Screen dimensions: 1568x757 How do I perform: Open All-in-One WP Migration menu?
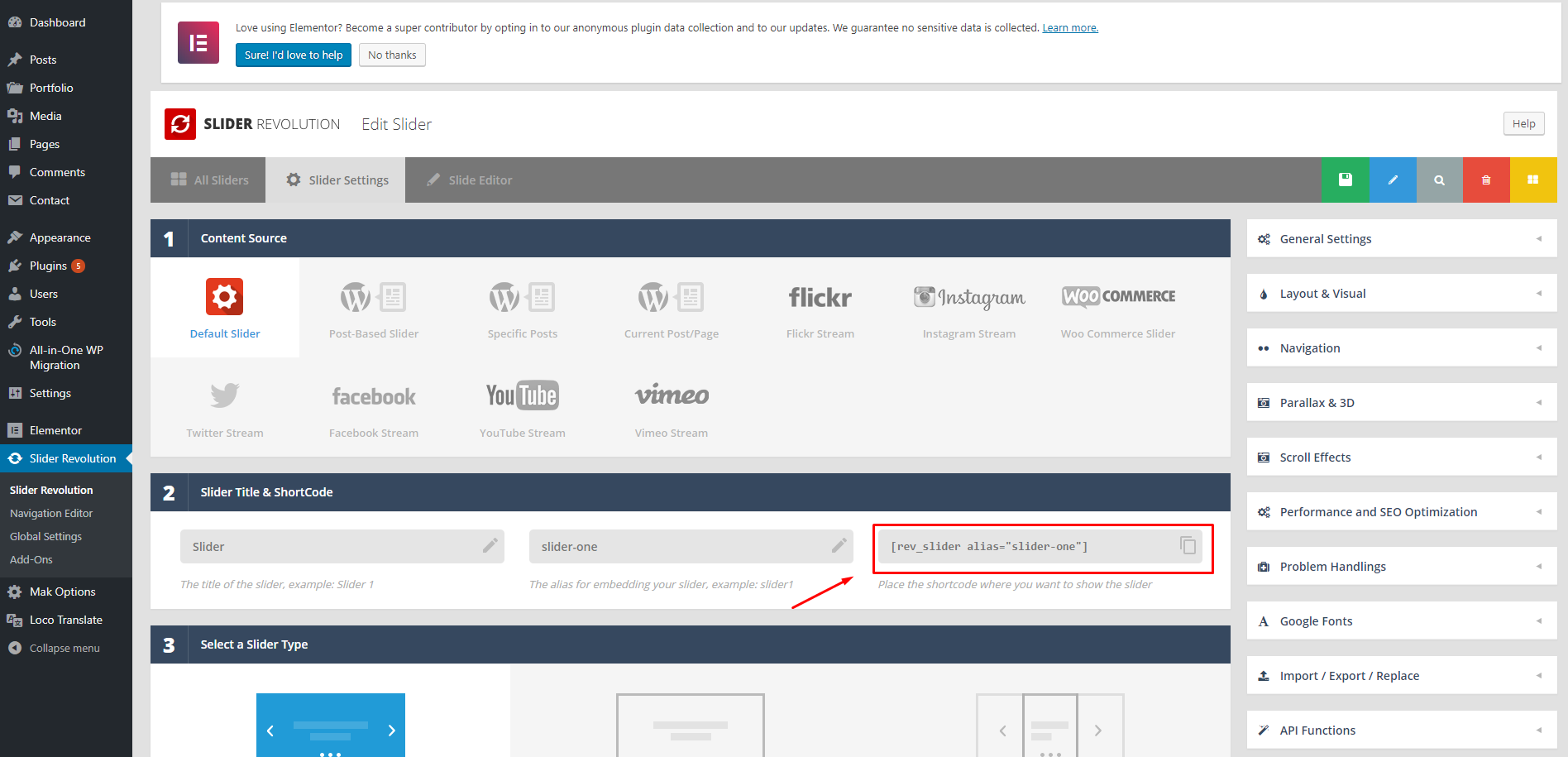pos(66,357)
